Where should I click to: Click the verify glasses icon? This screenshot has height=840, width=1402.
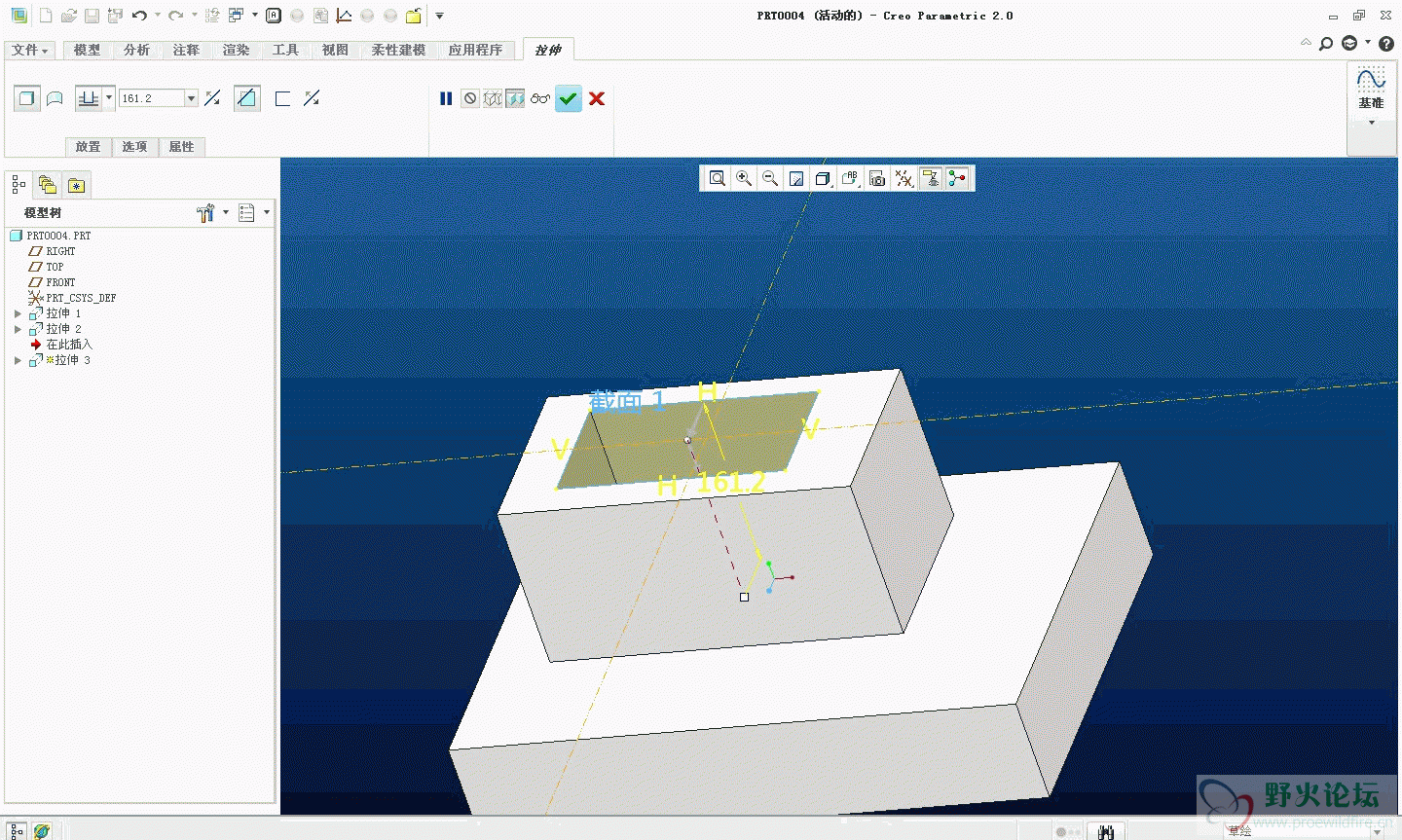click(540, 98)
